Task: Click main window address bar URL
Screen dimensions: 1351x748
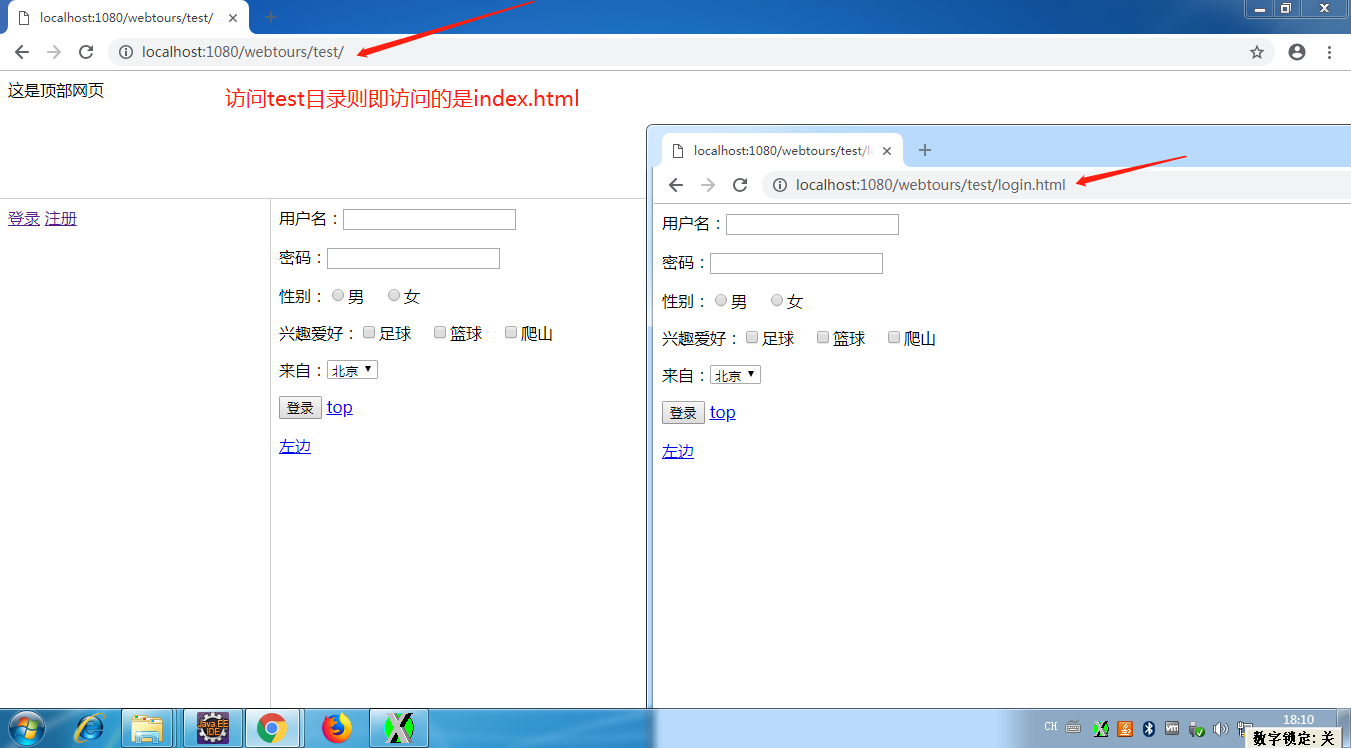Action: (243, 52)
